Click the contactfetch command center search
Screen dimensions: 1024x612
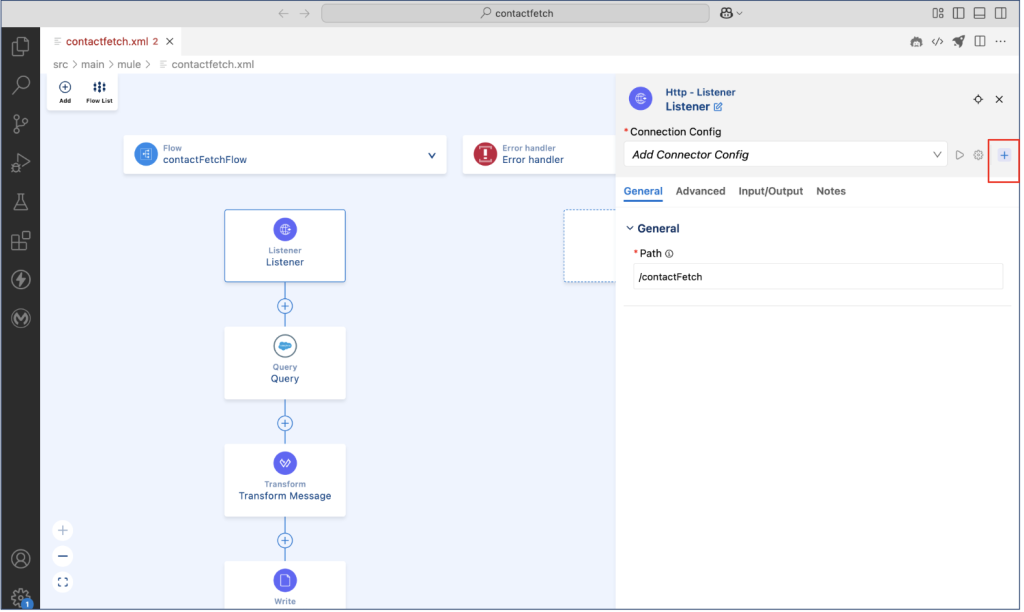[x=515, y=13]
